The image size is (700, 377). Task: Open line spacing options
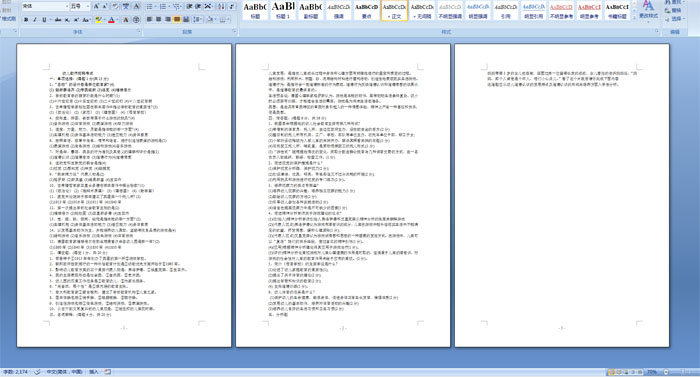[x=198, y=20]
